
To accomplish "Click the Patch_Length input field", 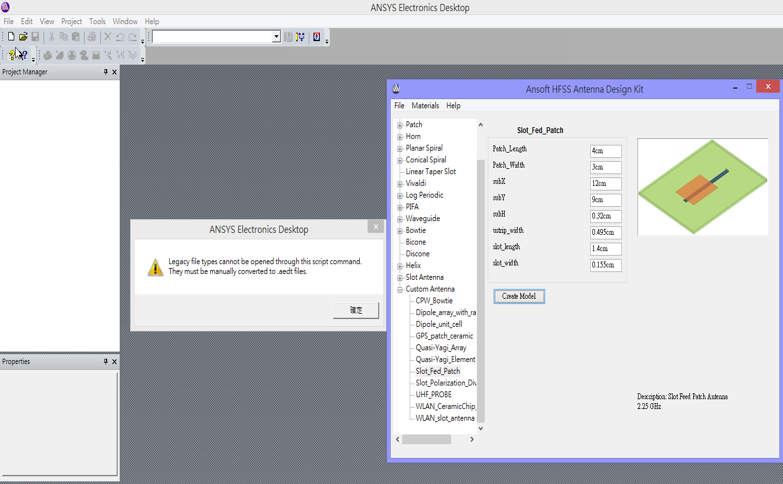I will tap(606, 151).
